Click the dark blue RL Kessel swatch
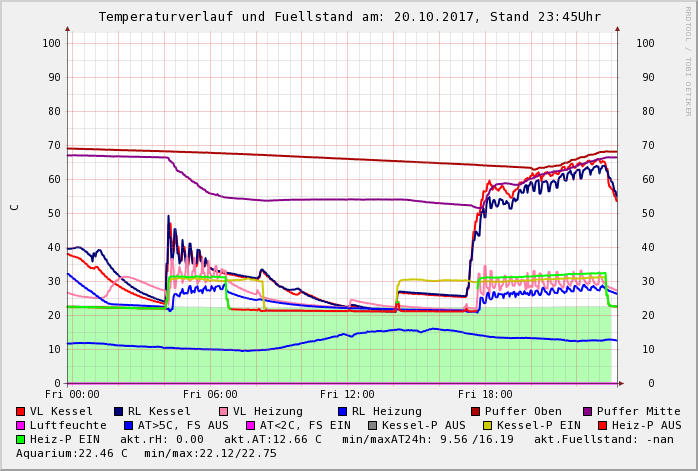Image resolution: width=698 pixels, height=471 pixels. pyautogui.click(x=119, y=411)
